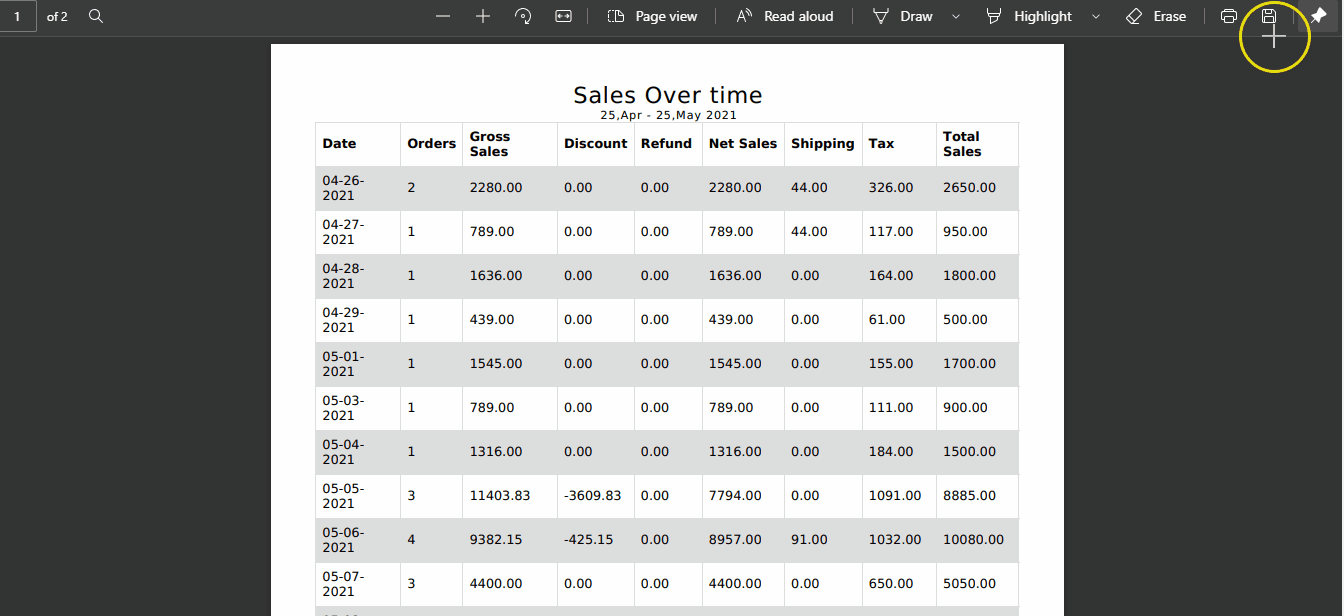Click the total sales value '2650.00'
The image size is (1344, 616).
tap(969, 188)
